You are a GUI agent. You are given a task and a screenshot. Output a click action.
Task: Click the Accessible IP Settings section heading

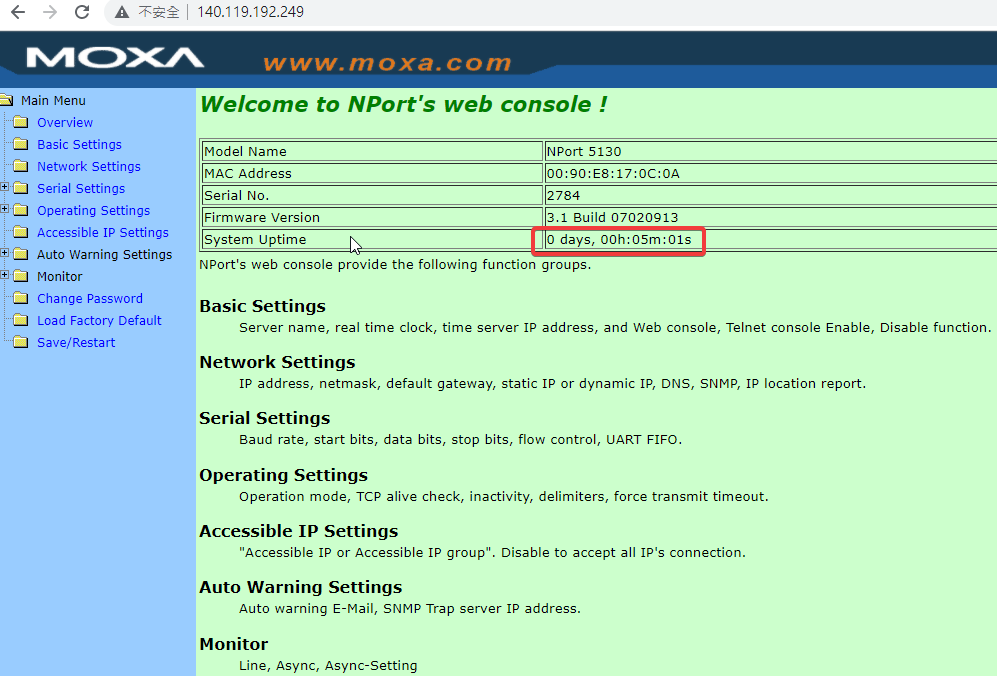coord(299,531)
